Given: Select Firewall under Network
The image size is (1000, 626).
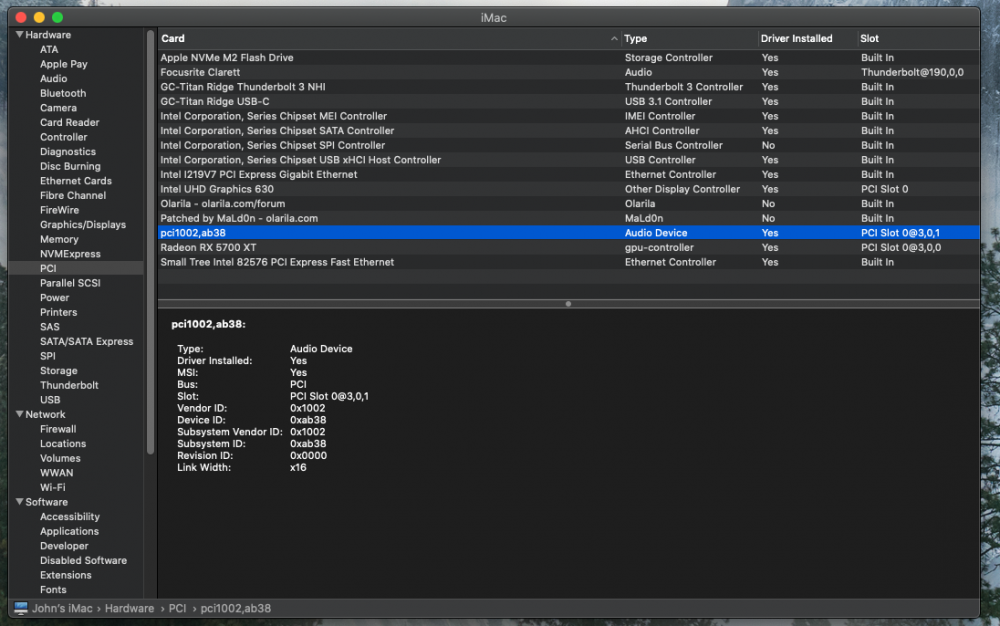Looking at the screenshot, I should coord(58,429).
